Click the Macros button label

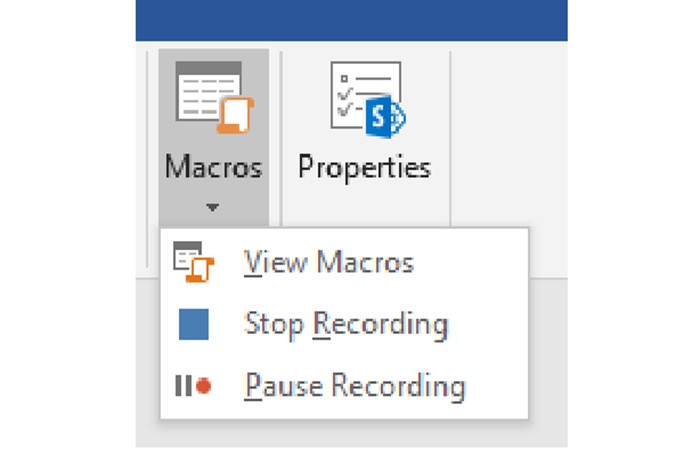point(213,167)
